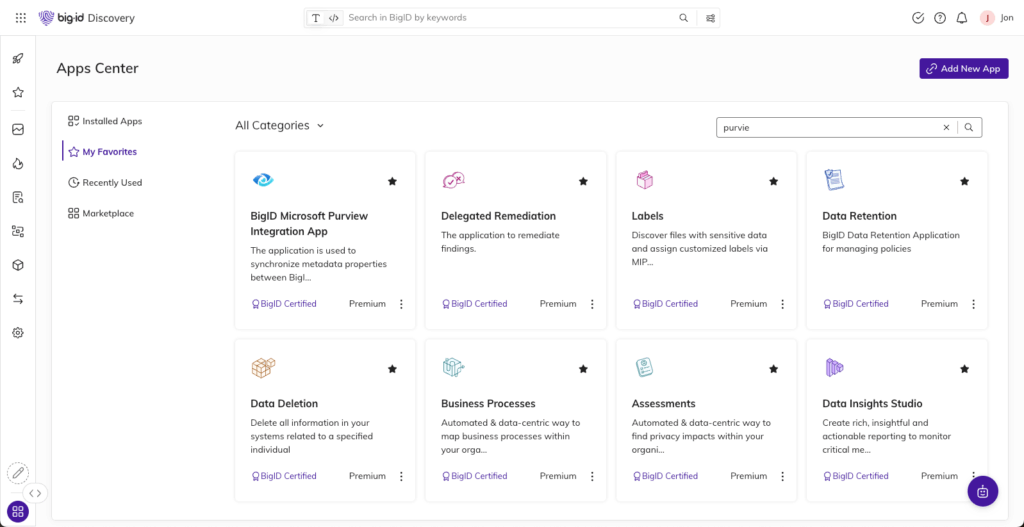The height and width of the screenshot is (527, 1024).
Task: Expand All Categories dropdown
Action: [280, 125]
